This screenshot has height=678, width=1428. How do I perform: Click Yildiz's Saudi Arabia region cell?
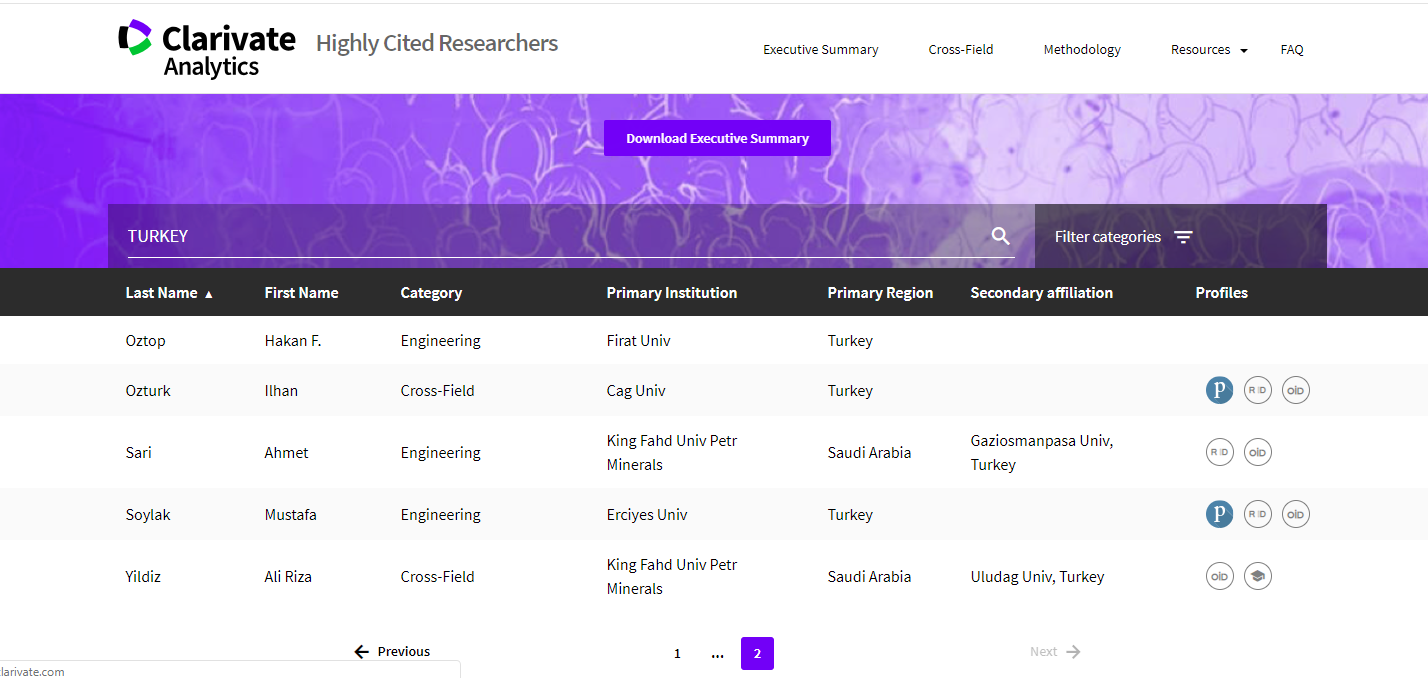coord(869,576)
